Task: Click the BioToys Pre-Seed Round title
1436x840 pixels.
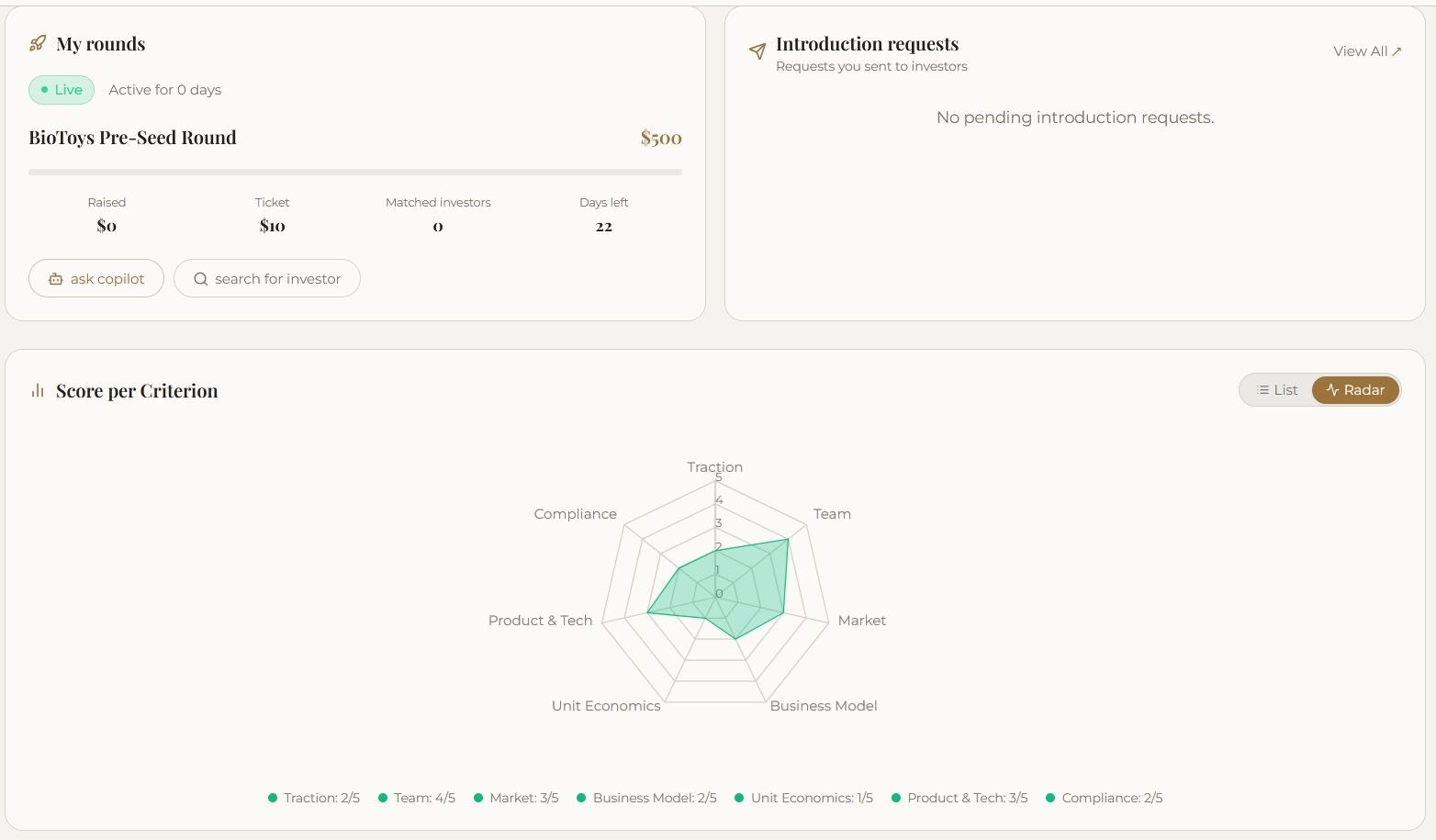Action: pyautogui.click(x=132, y=138)
